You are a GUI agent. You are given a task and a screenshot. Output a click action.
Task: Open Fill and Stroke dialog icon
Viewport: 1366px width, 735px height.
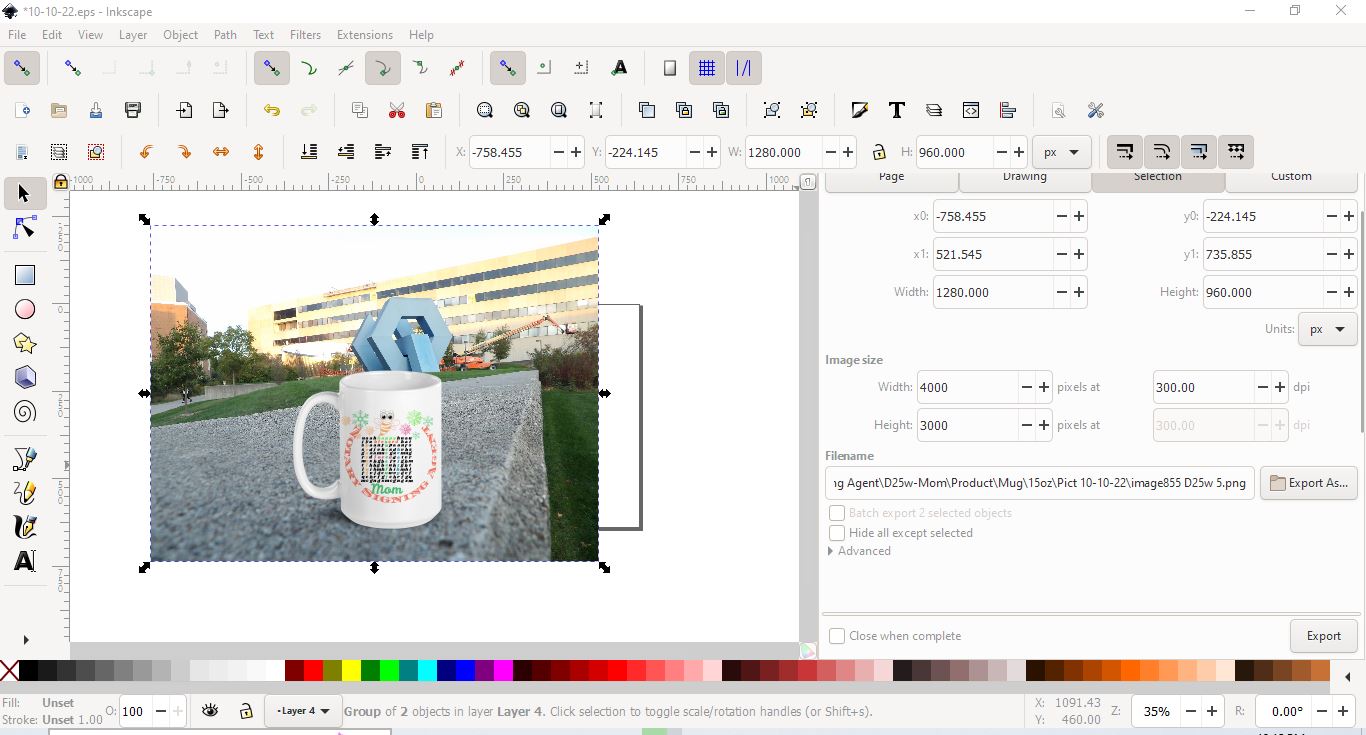click(859, 110)
